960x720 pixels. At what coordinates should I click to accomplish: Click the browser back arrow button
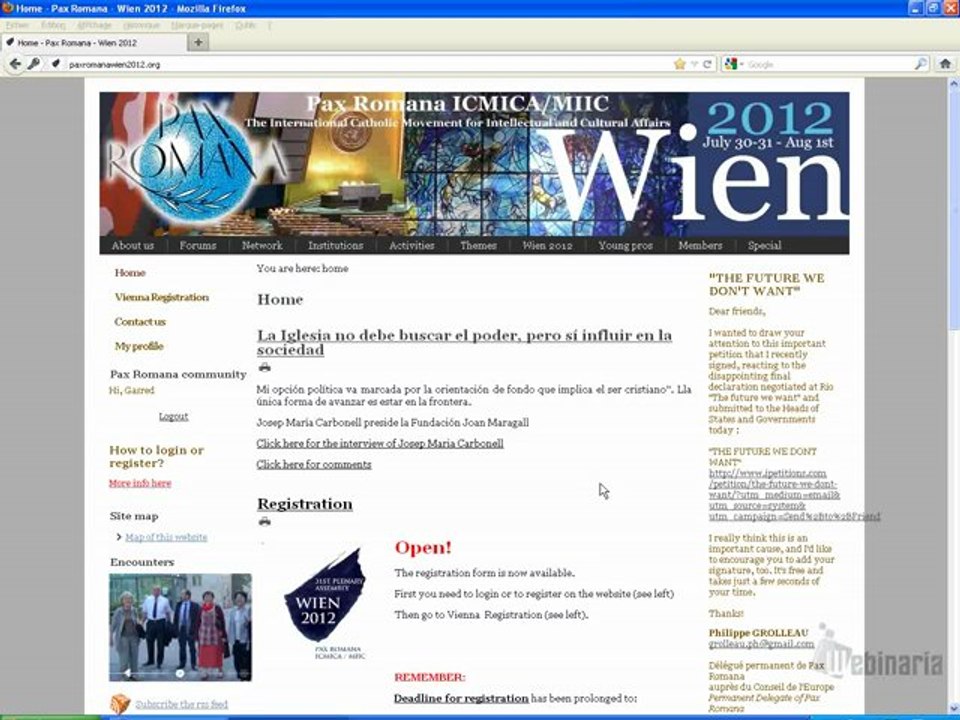pos(15,64)
